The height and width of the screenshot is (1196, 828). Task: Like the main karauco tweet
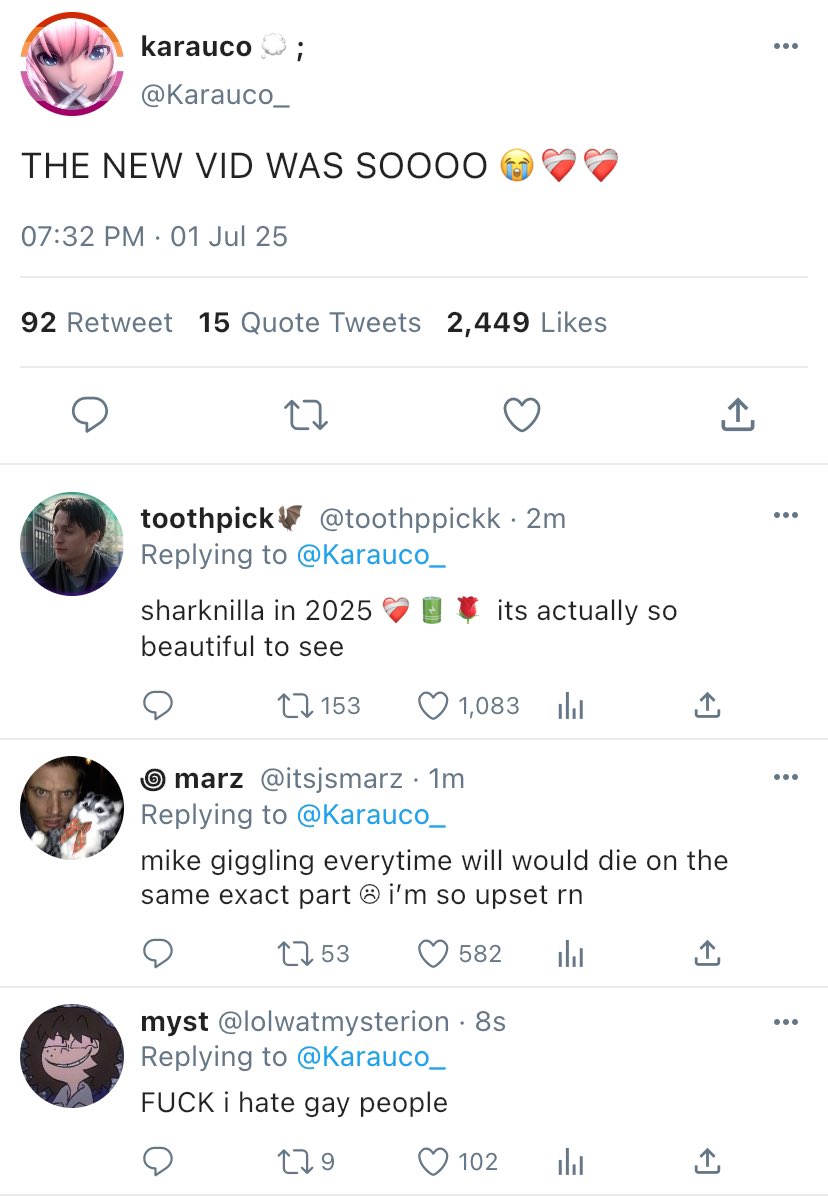(521, 415)
